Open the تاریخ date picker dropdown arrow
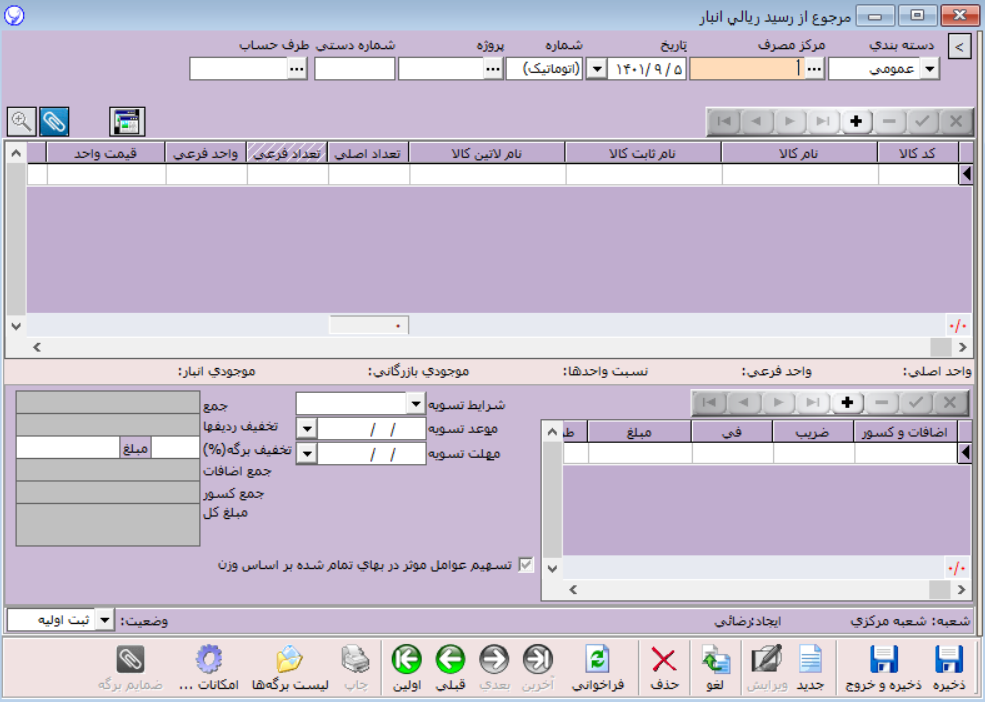Image resolution: width=985 pixels, height=702 pixels. click(x=597, y=69)
